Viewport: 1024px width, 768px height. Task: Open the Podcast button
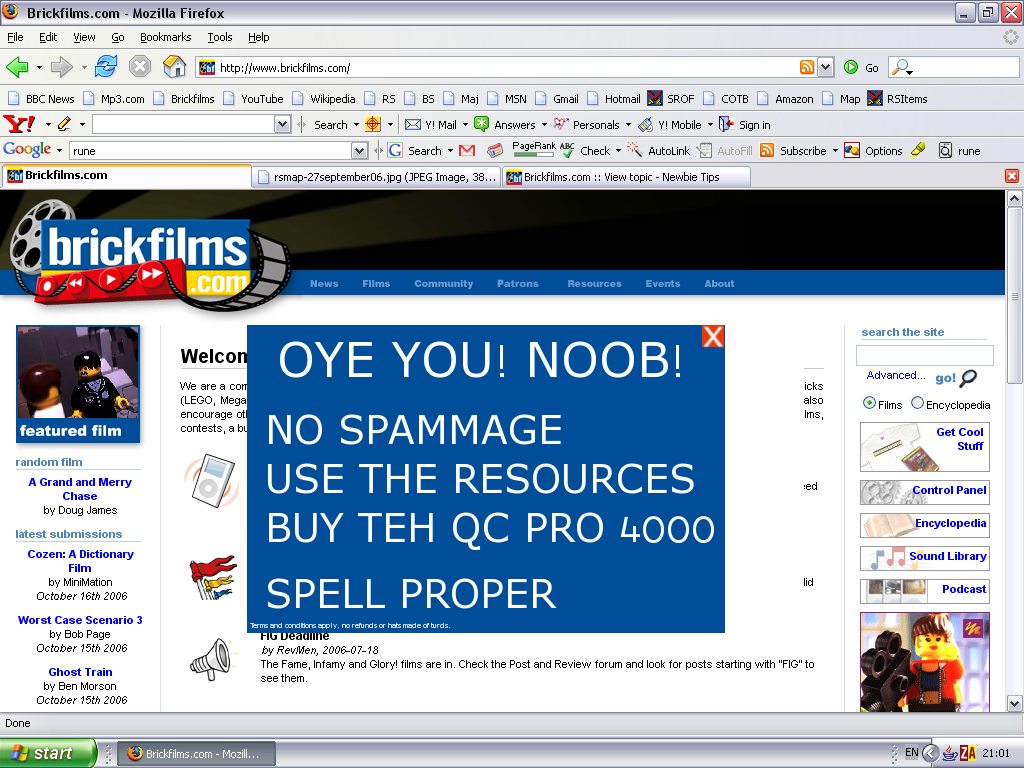click(x=925, y=590)
